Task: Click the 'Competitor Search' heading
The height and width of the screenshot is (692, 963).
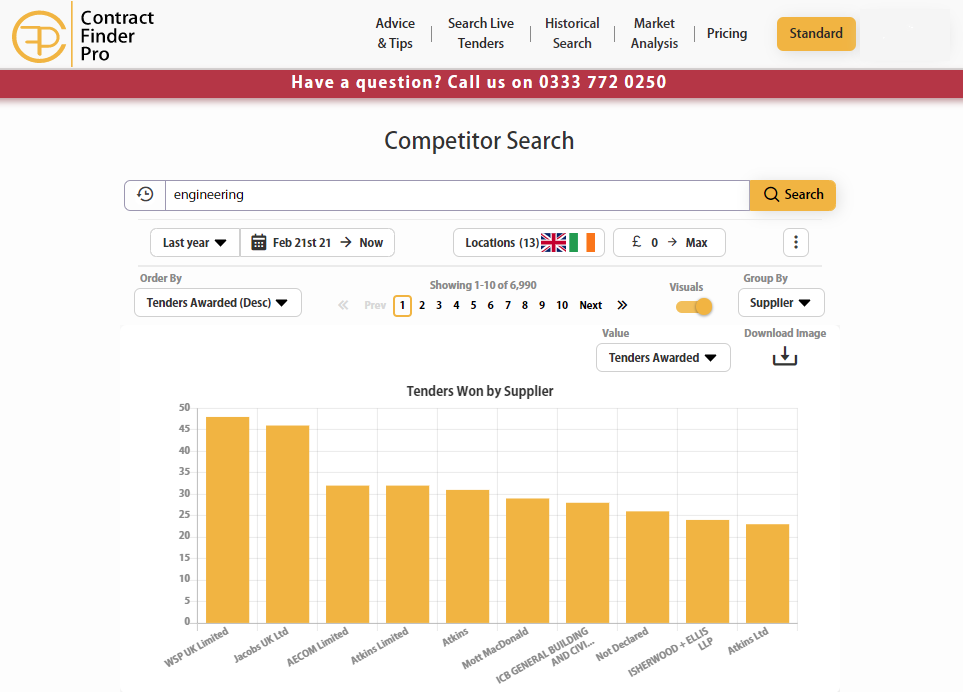Action: click(479, 141)
